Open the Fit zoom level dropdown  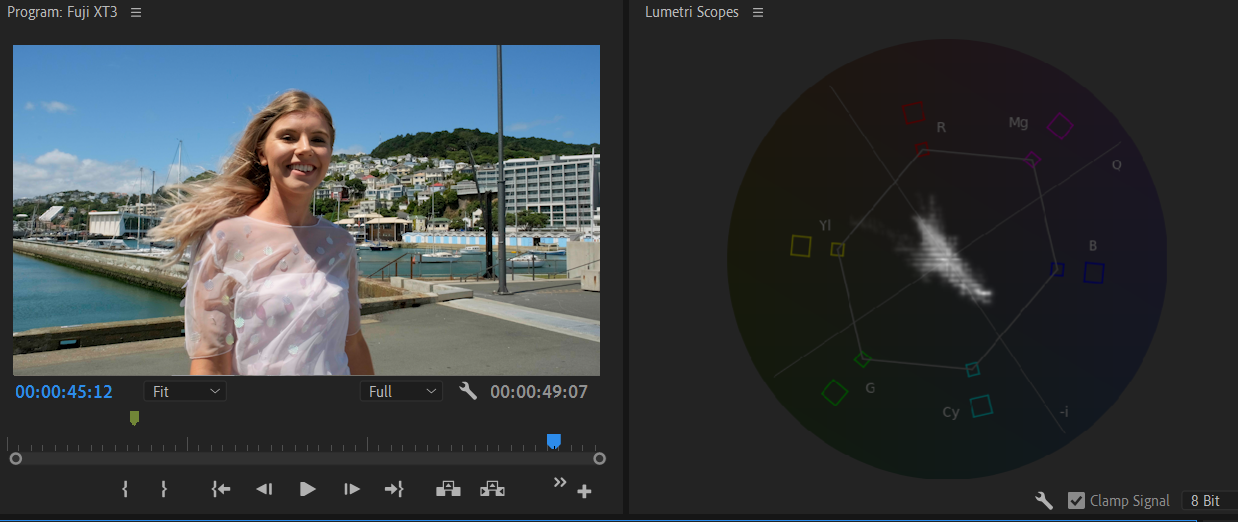click(185, 391)
